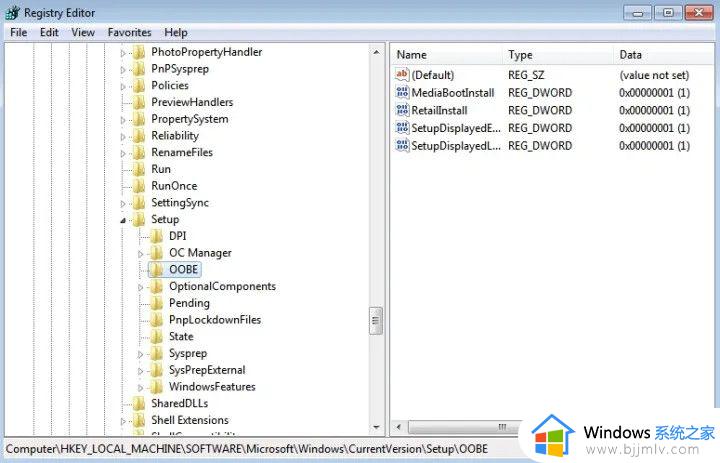Viewport: 720px width, 463px height.
Task: Expand the PnPSysprep key
Action: point(123,70)
